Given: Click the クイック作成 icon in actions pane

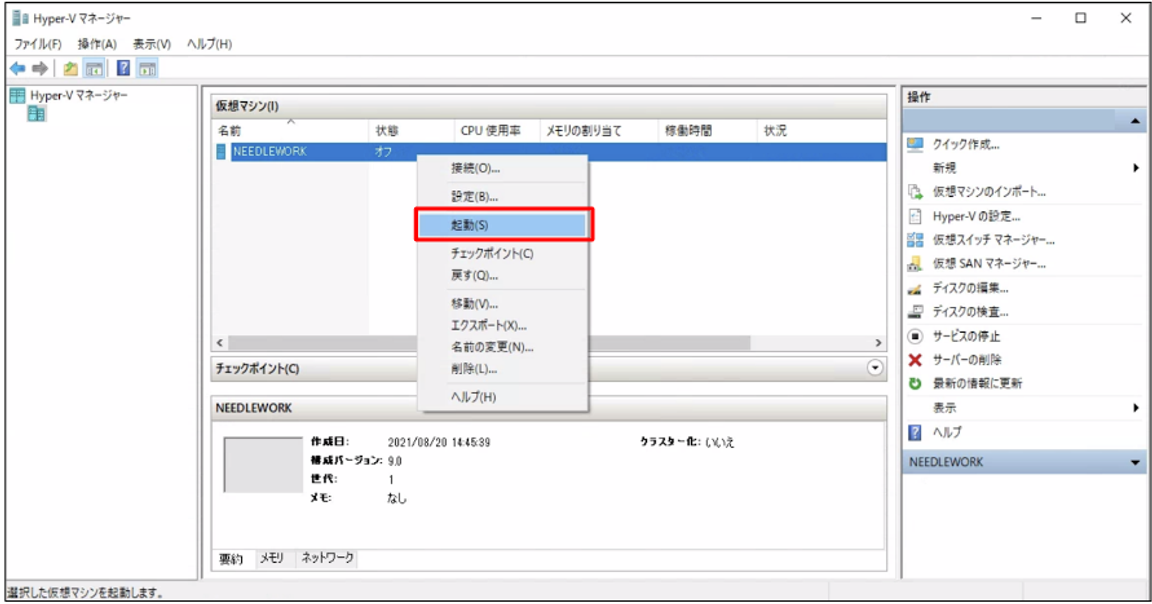Looking at the screenshot, I should (915, 145).
